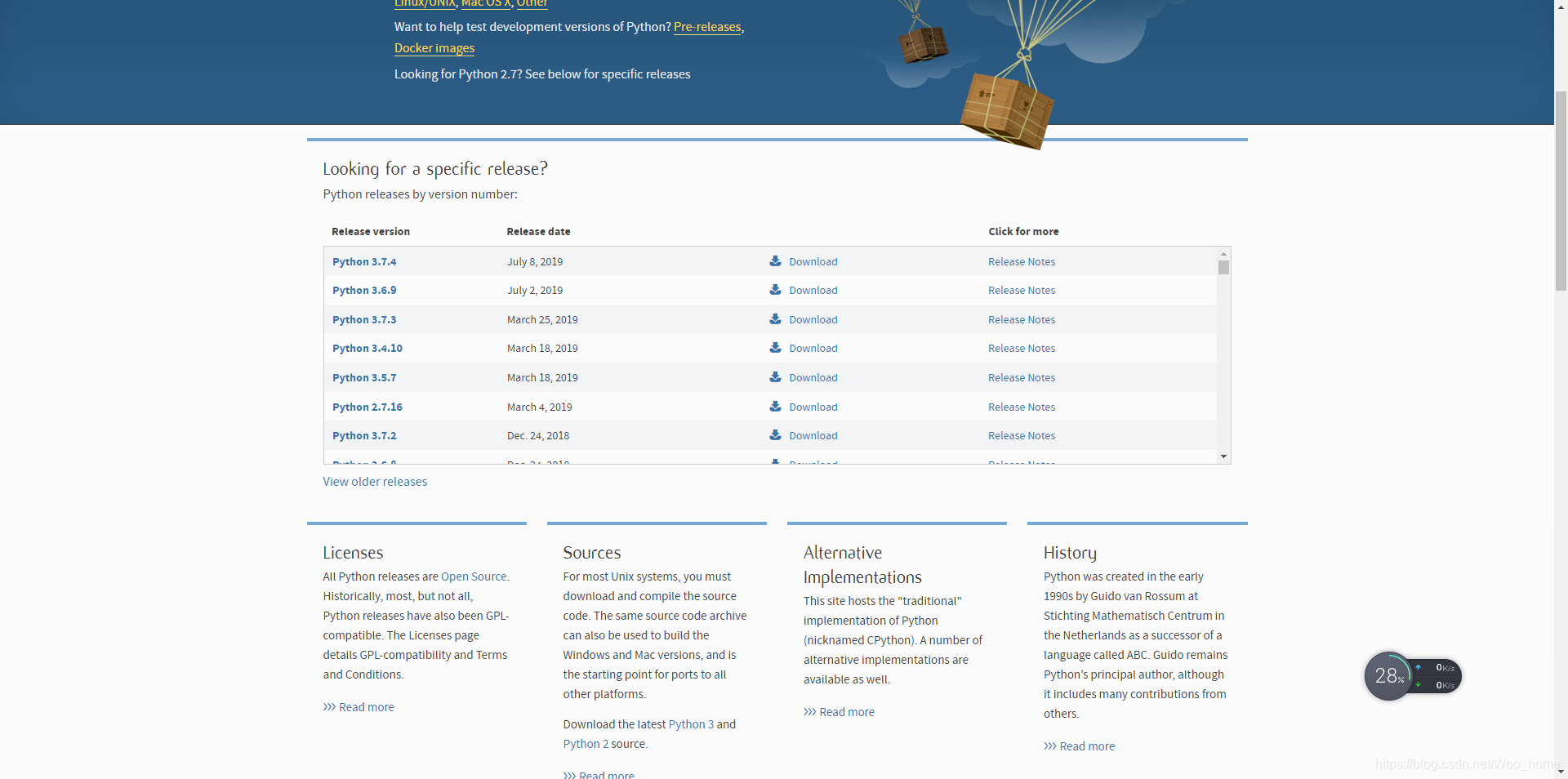Click the Dec. 24, 2018 date cell
Screen dimensions: 1568x779
tap(538, 436)
